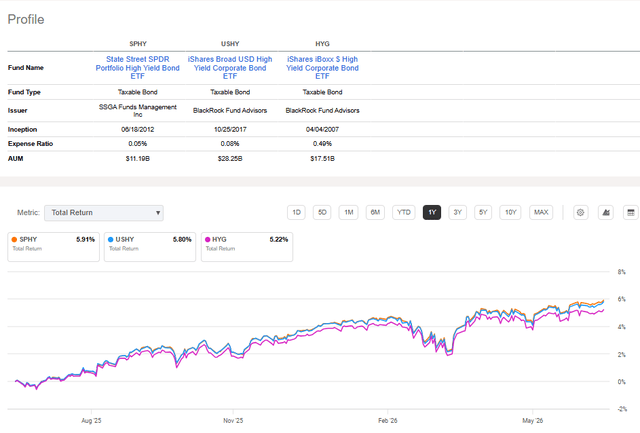Viewport: 640px width, 433px height.
Task: Show the data table view icon
Action: [631, 212]
